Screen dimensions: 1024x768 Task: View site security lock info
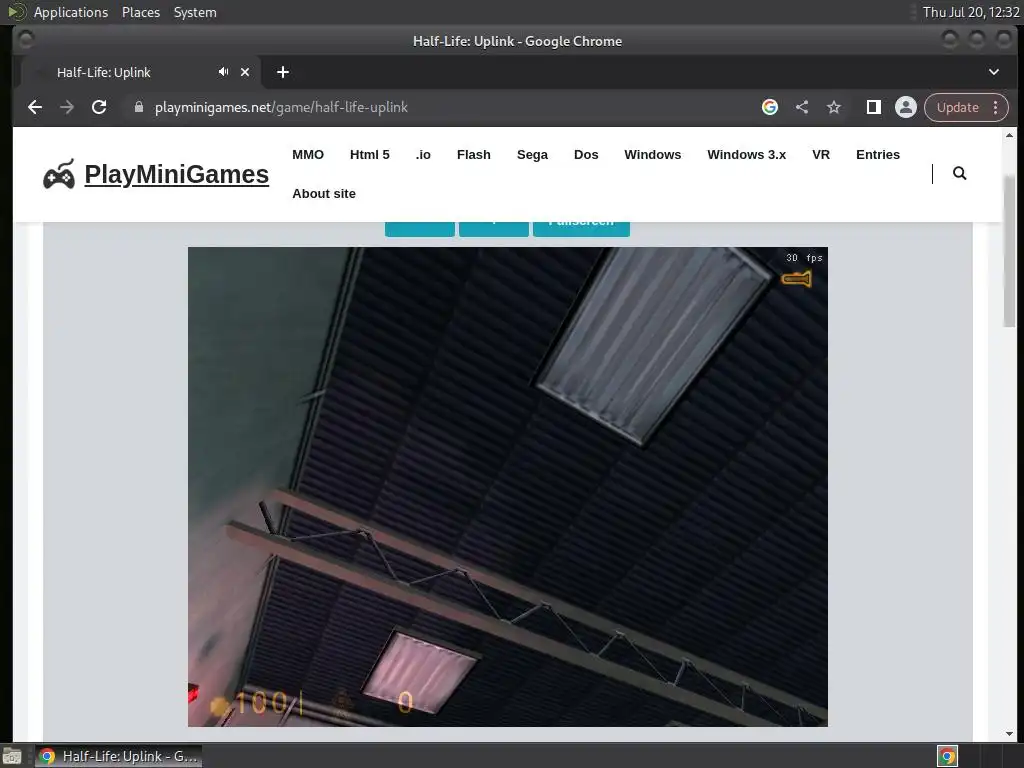138,107
